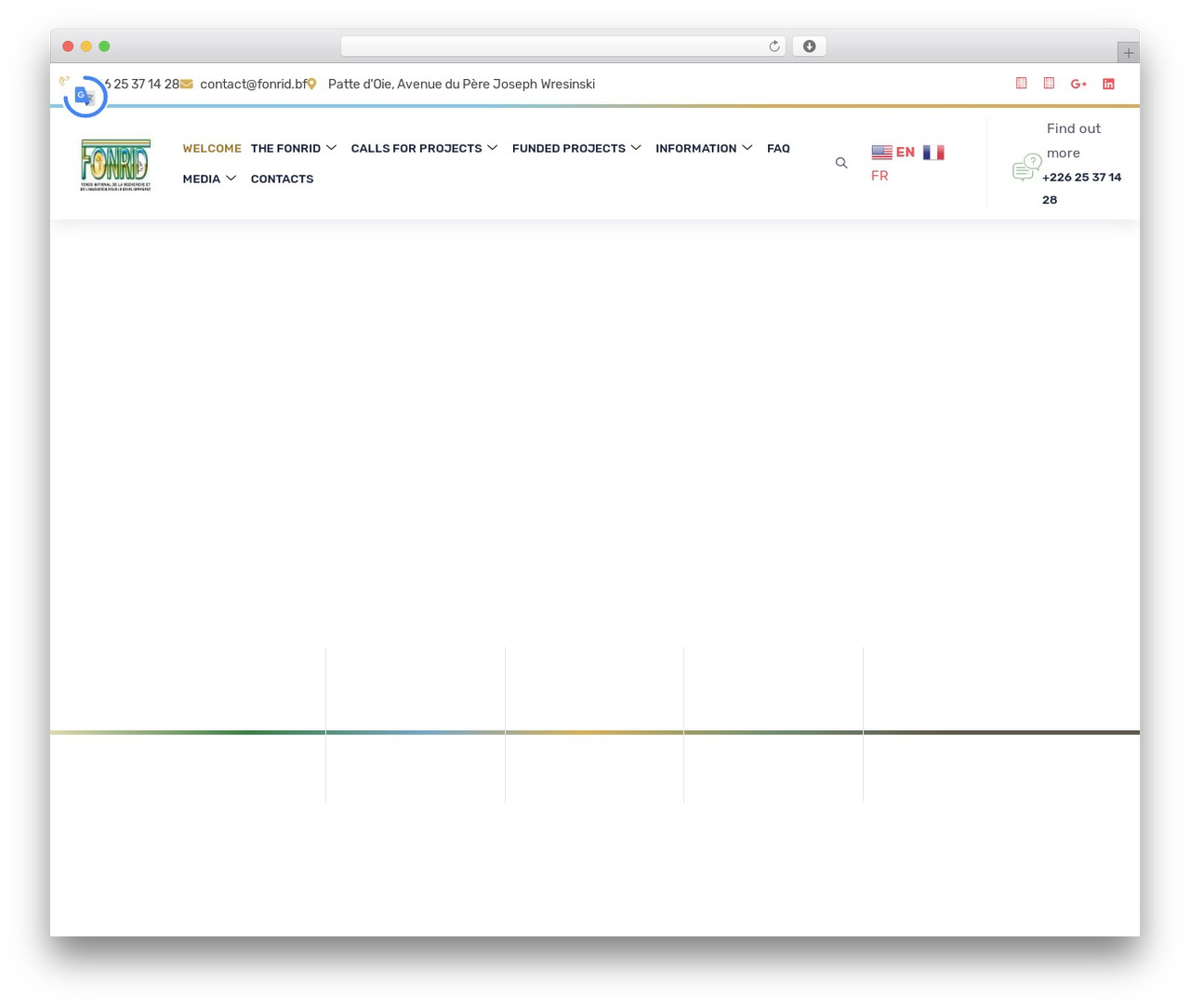The width and height of the screenshot is (1190, 1008).
Task: Click the "Find out more" text
Action: (x=1073, y=140)
